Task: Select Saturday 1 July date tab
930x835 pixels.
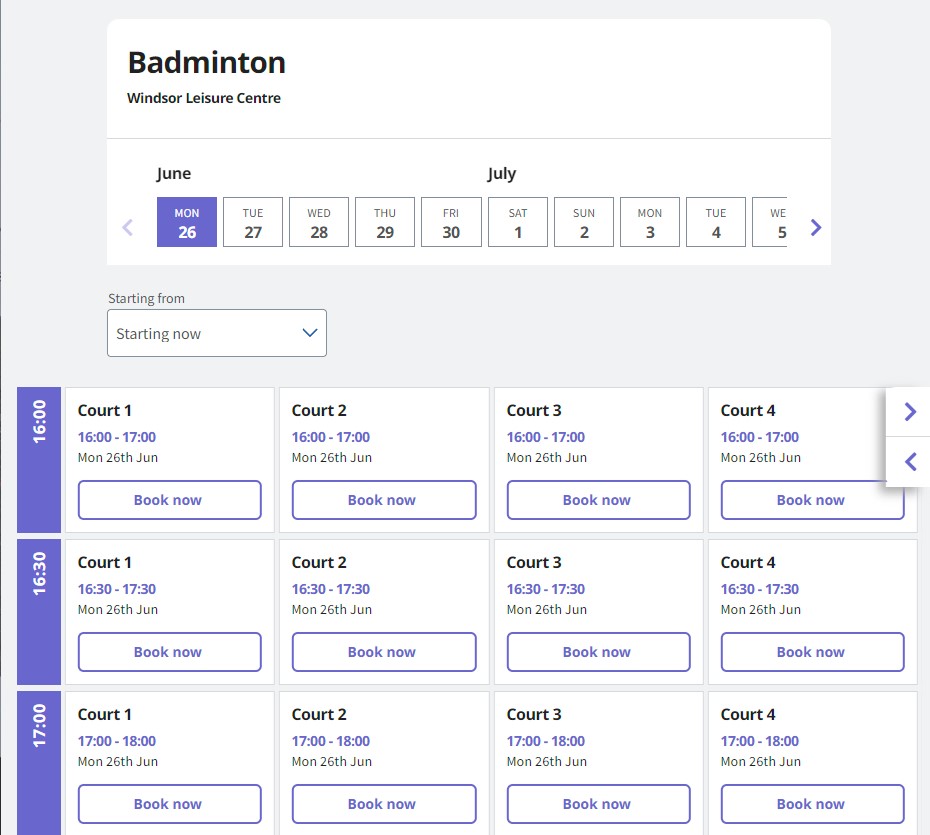Action: tap(518, 222)
